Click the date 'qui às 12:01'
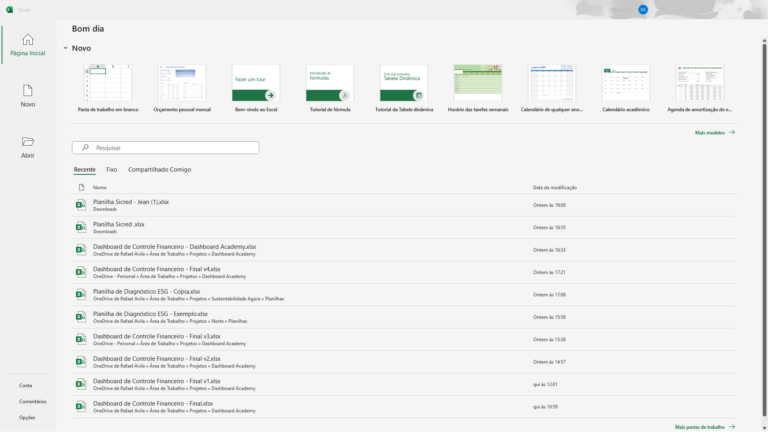Image resolution: width=768 pixels, height=432 pixels. click(545, 384)
